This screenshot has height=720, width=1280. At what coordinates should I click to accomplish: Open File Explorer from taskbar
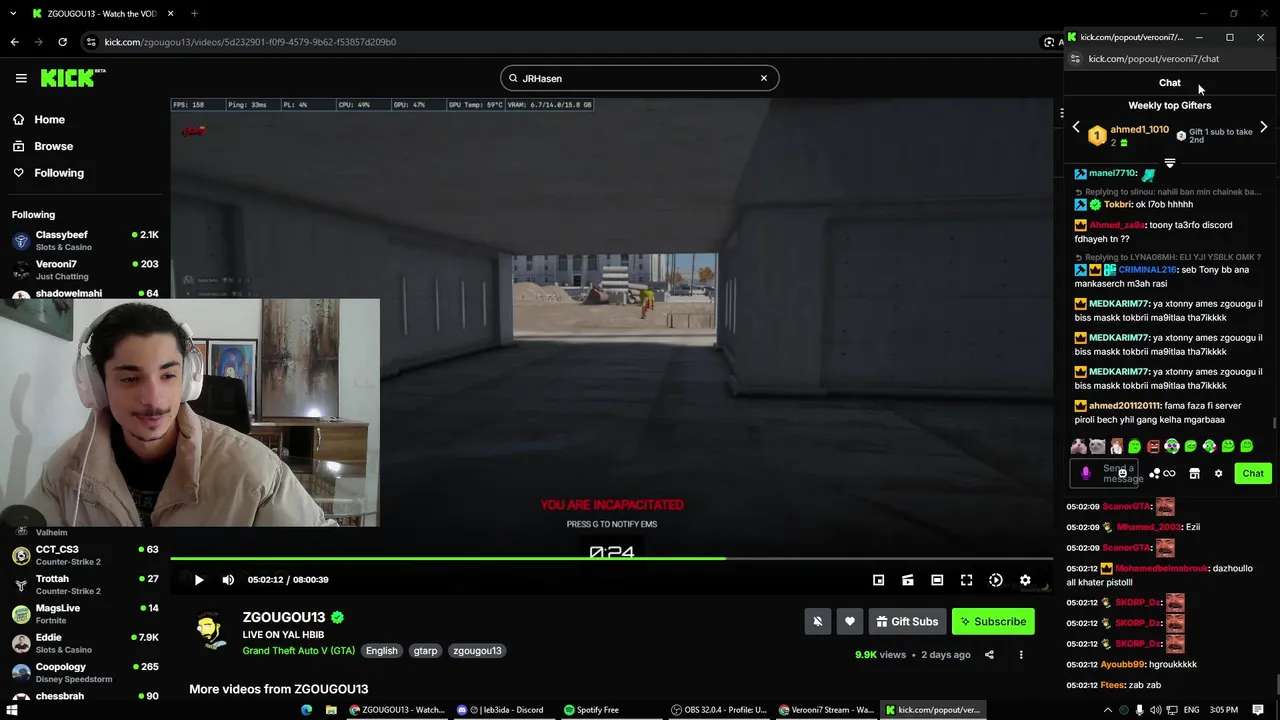pyautogui.click(x=331, y=710)
